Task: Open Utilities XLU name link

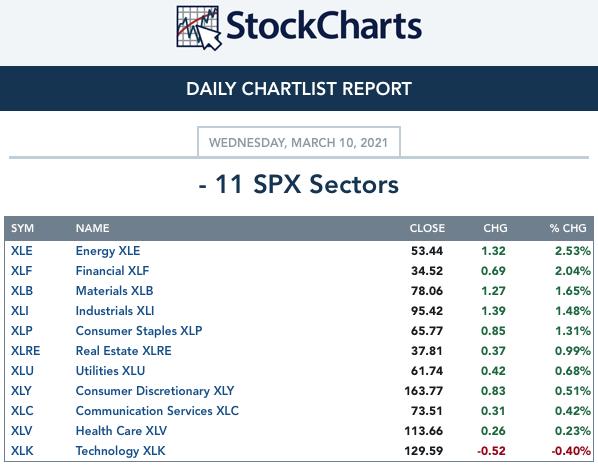Action: tap(110, 371)
